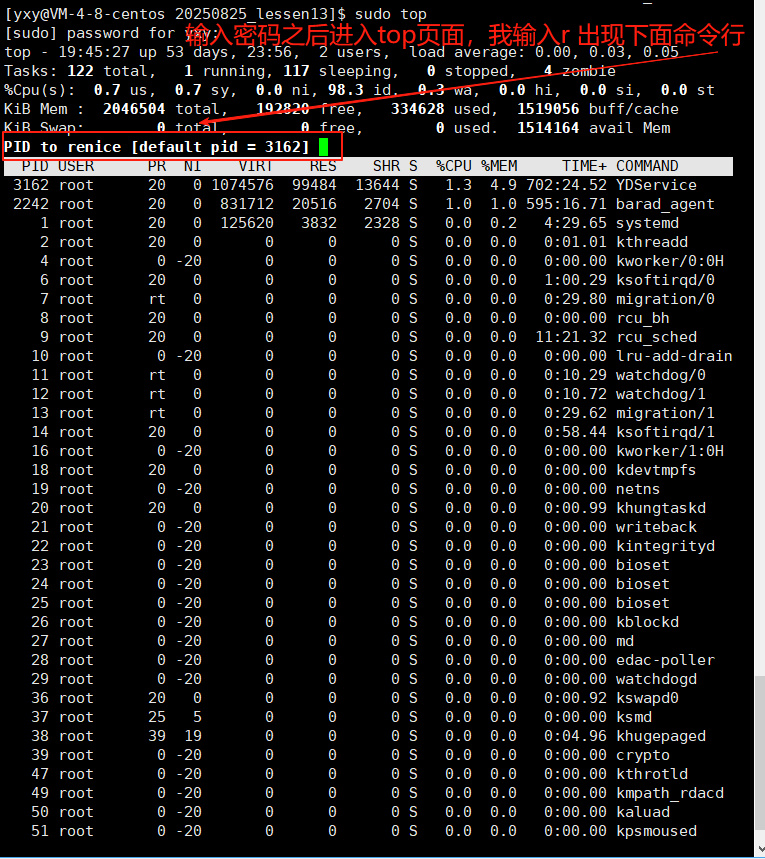Viewport: 765px width, 859px height.
Task: Click the 595:16.71 time value
Action: [x=566, y=204]
